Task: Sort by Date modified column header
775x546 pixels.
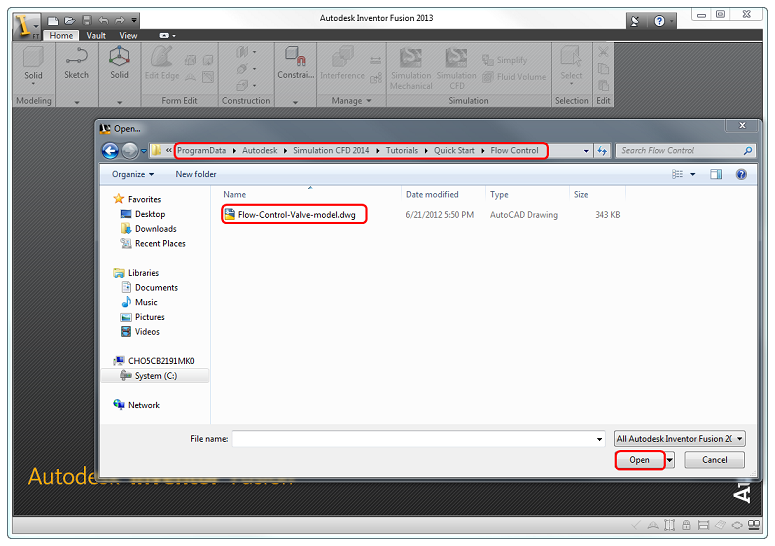Action: tap(432, 195)
